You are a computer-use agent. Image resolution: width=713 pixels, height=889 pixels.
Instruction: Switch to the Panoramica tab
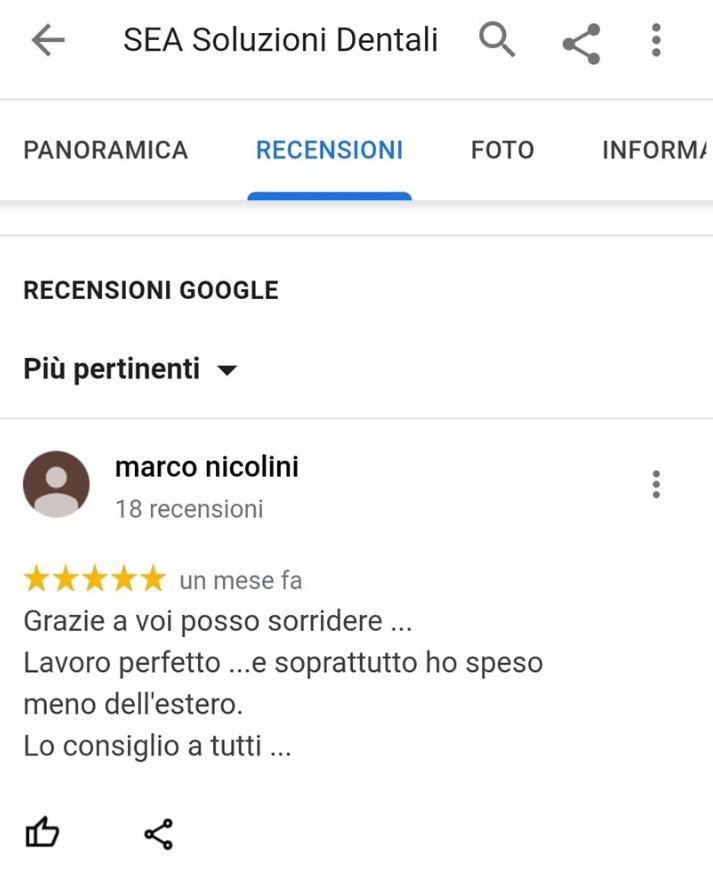[105, 150]
